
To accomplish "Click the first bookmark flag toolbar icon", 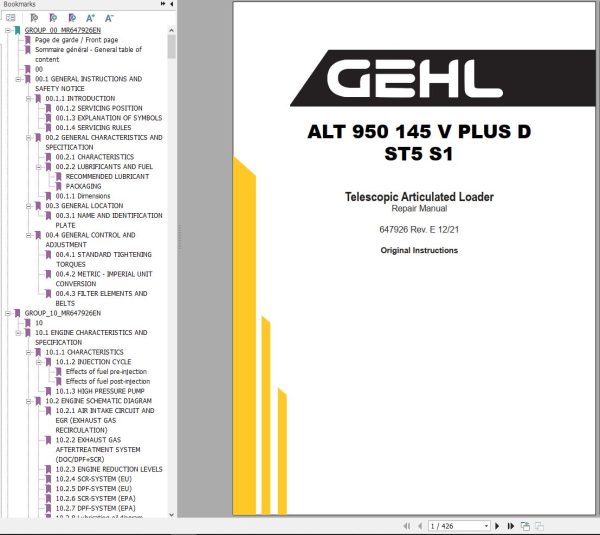I will click(34, 18).
